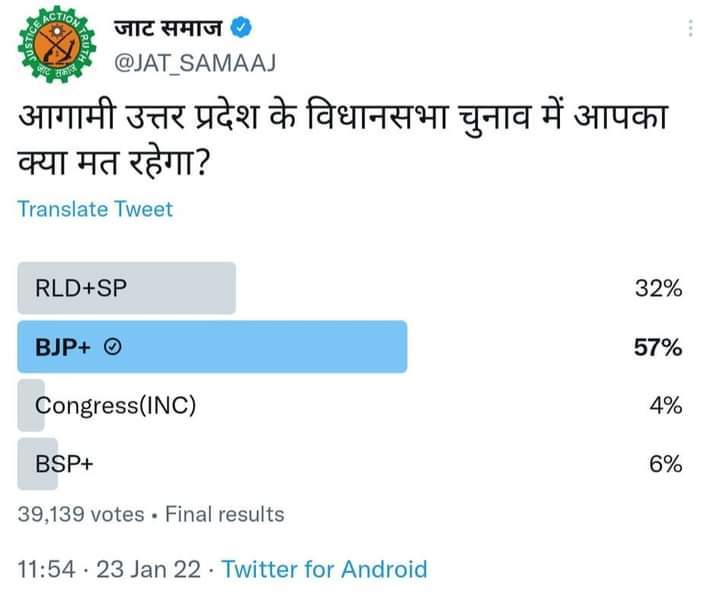Click the 39,139 votes count text

coord(81,514)
